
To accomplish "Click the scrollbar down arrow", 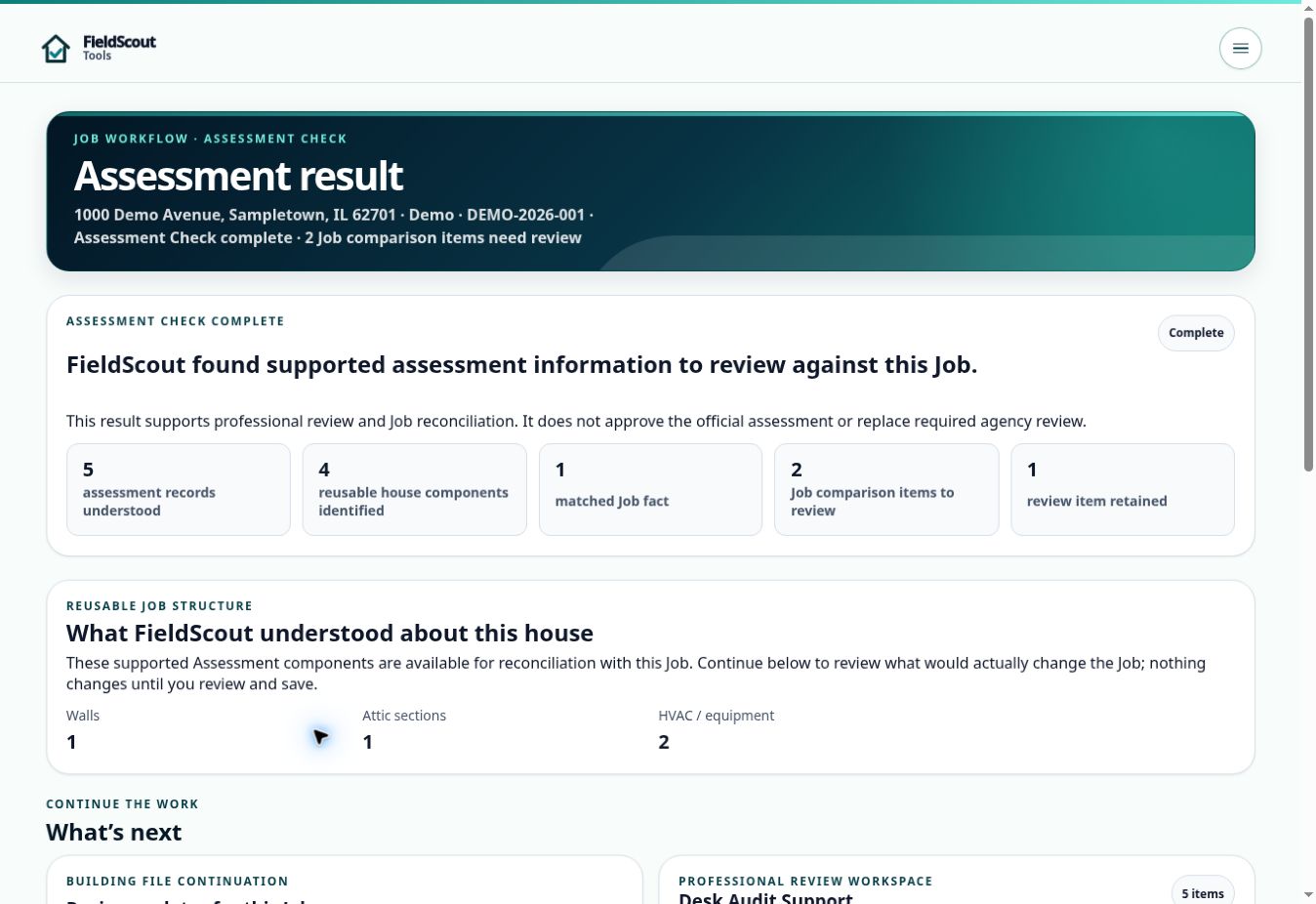I will [x=1308, y=895].
